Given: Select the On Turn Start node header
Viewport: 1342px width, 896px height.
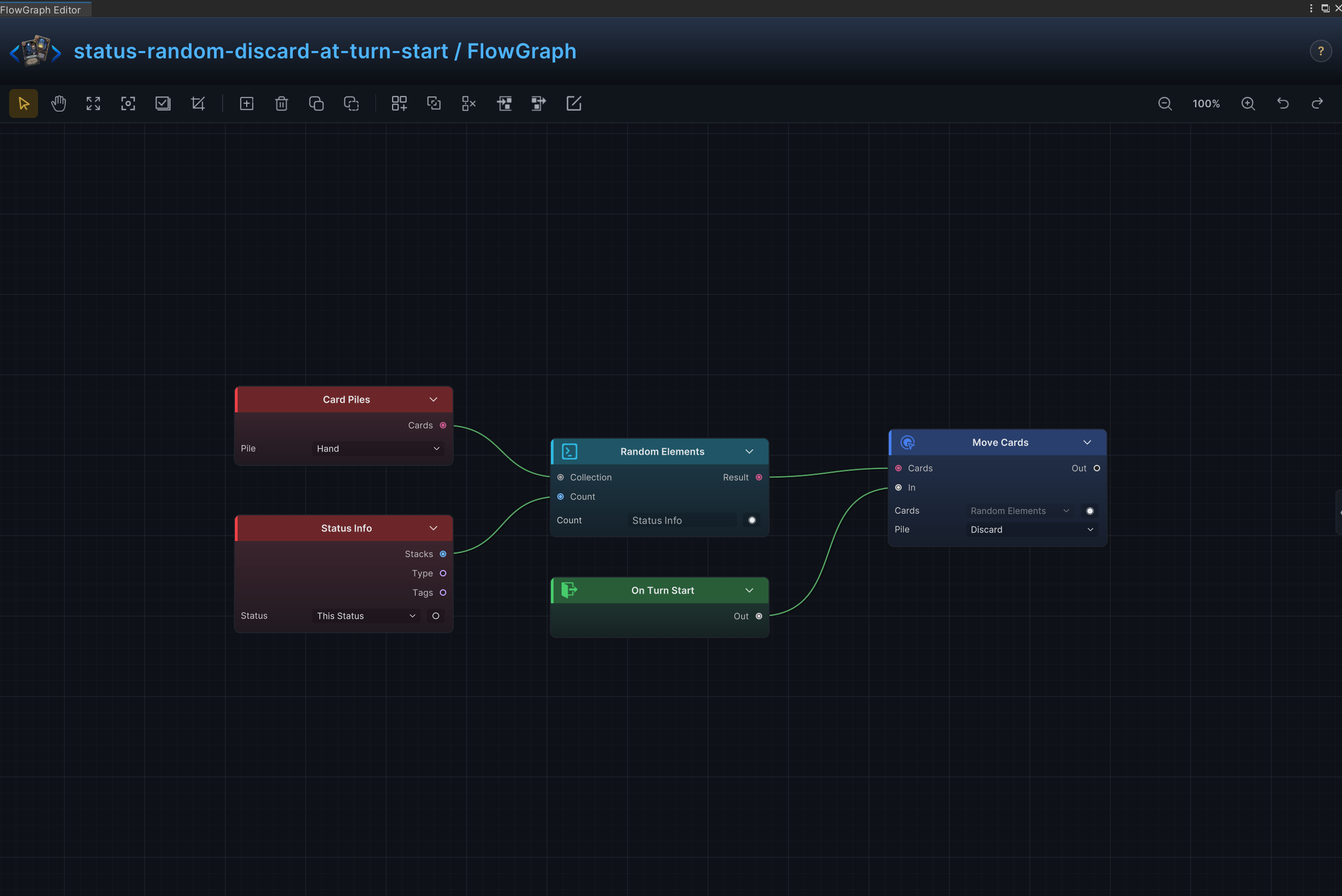Looking at the screenshot, I should [x=660, y=590].
